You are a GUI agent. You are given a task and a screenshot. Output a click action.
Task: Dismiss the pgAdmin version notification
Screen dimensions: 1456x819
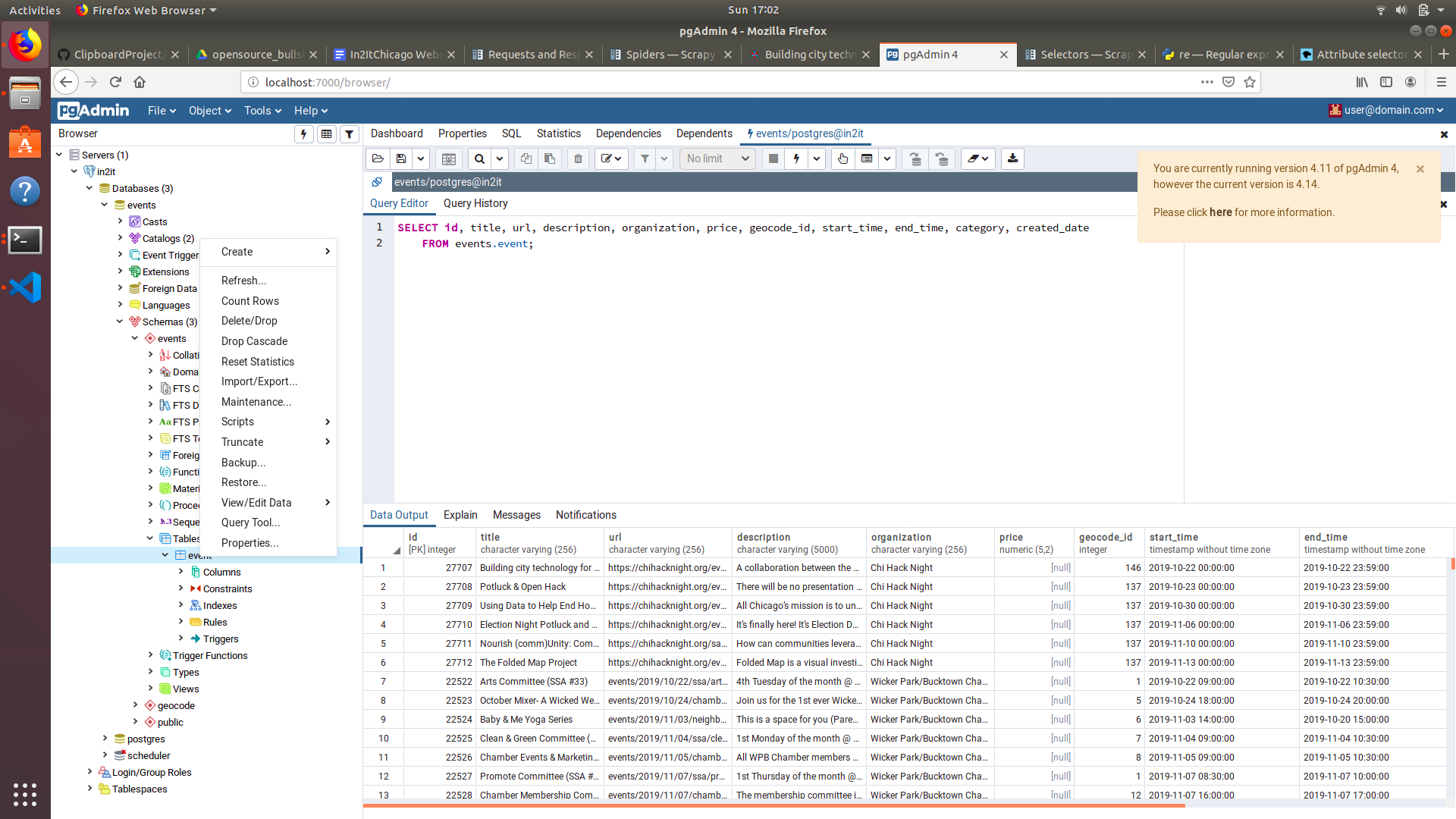tap(1420, 169)
